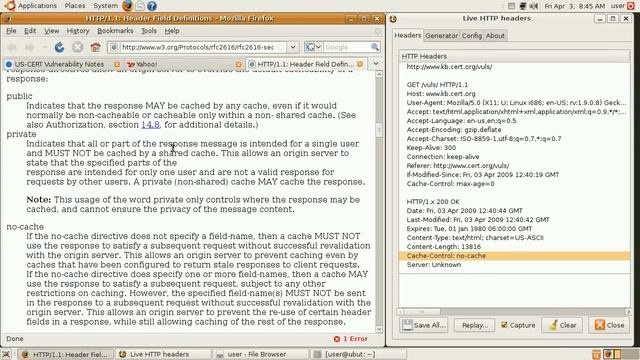Switch to the Yahoo! tab
This screenshot has height=360, width=640.
146,64
